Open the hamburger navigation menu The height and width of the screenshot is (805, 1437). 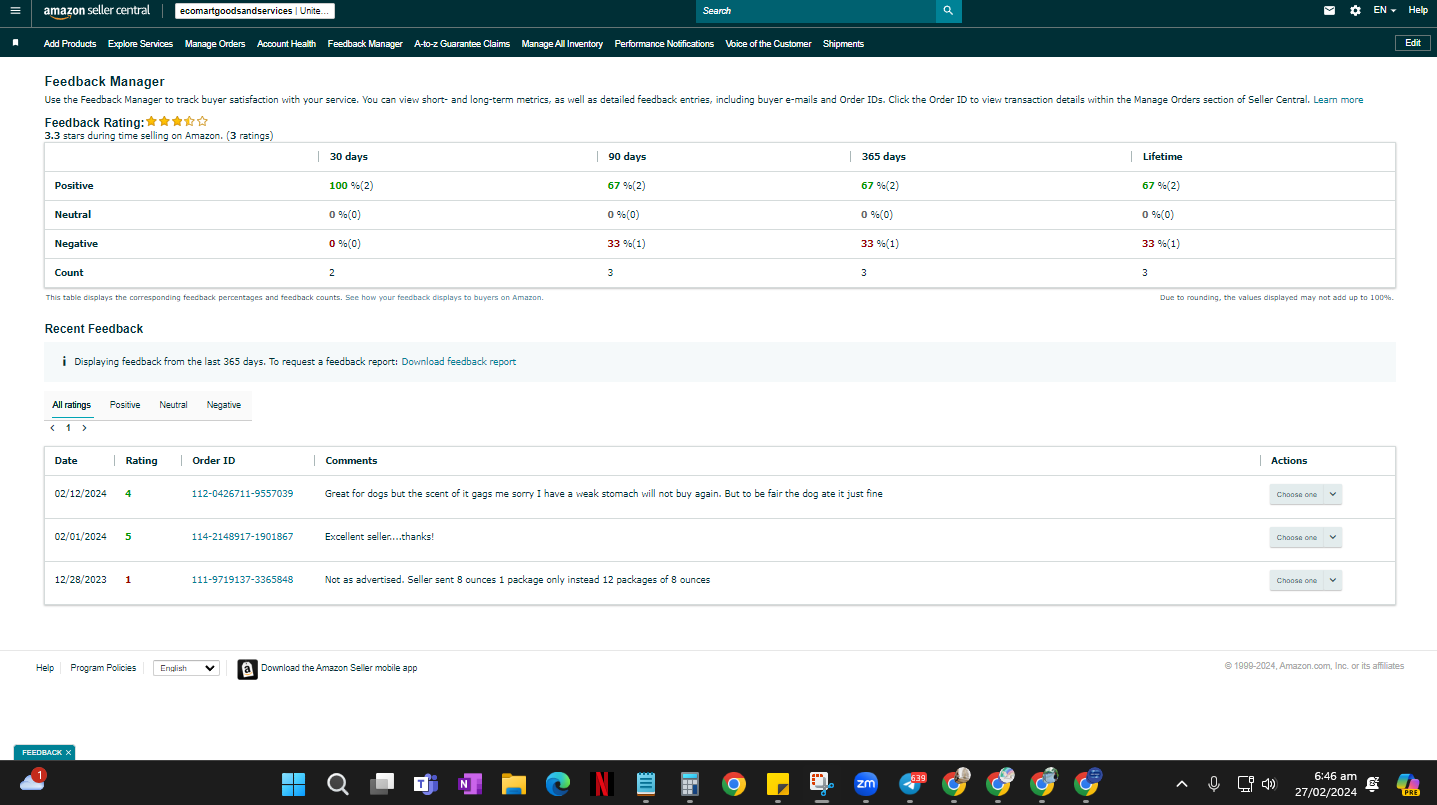[x=15, y=10]
